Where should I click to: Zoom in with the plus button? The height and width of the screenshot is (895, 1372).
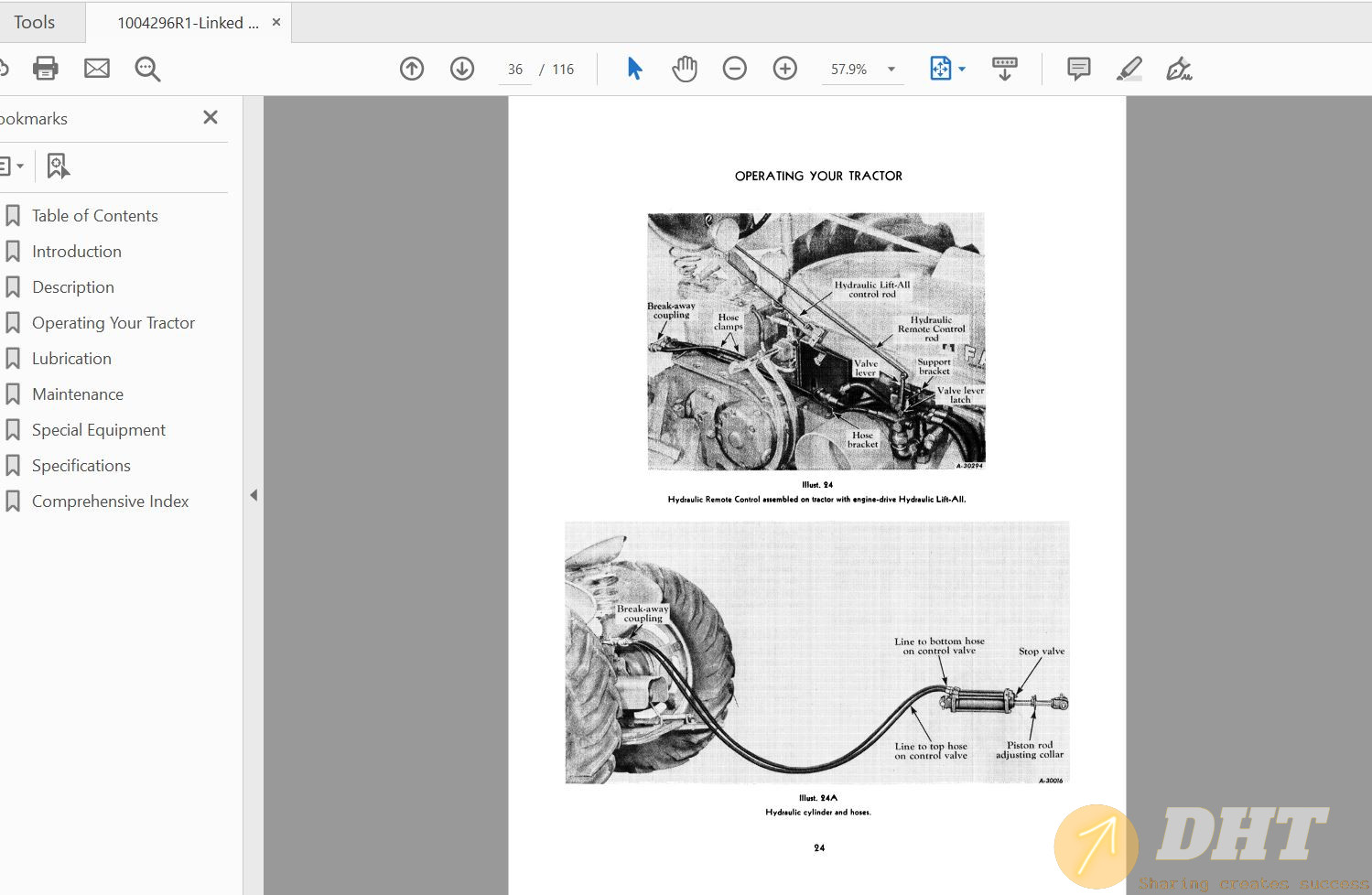[x=785, y=69]
